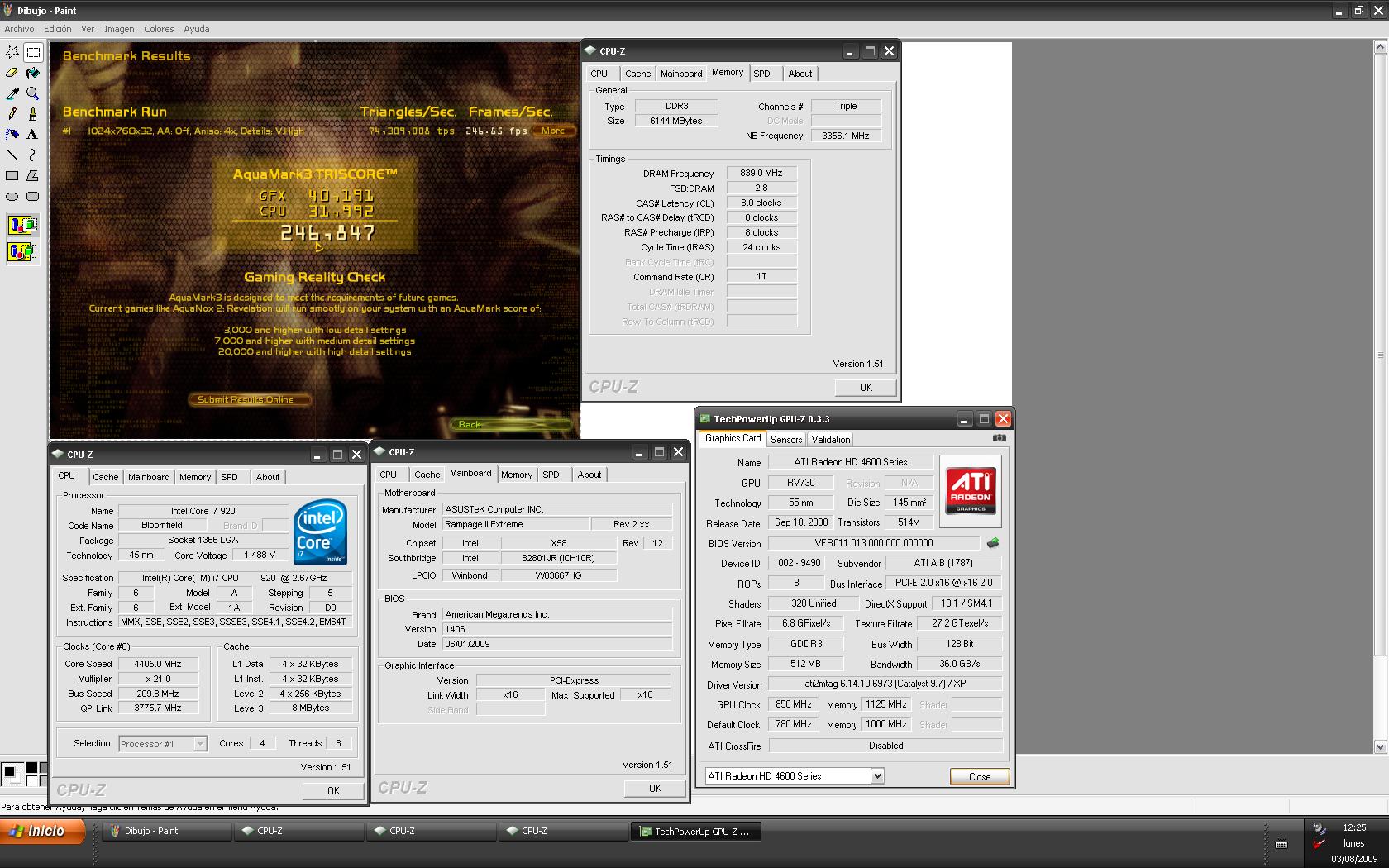
Task: Select the Polygon shape tool
Action: coord(33,175)
